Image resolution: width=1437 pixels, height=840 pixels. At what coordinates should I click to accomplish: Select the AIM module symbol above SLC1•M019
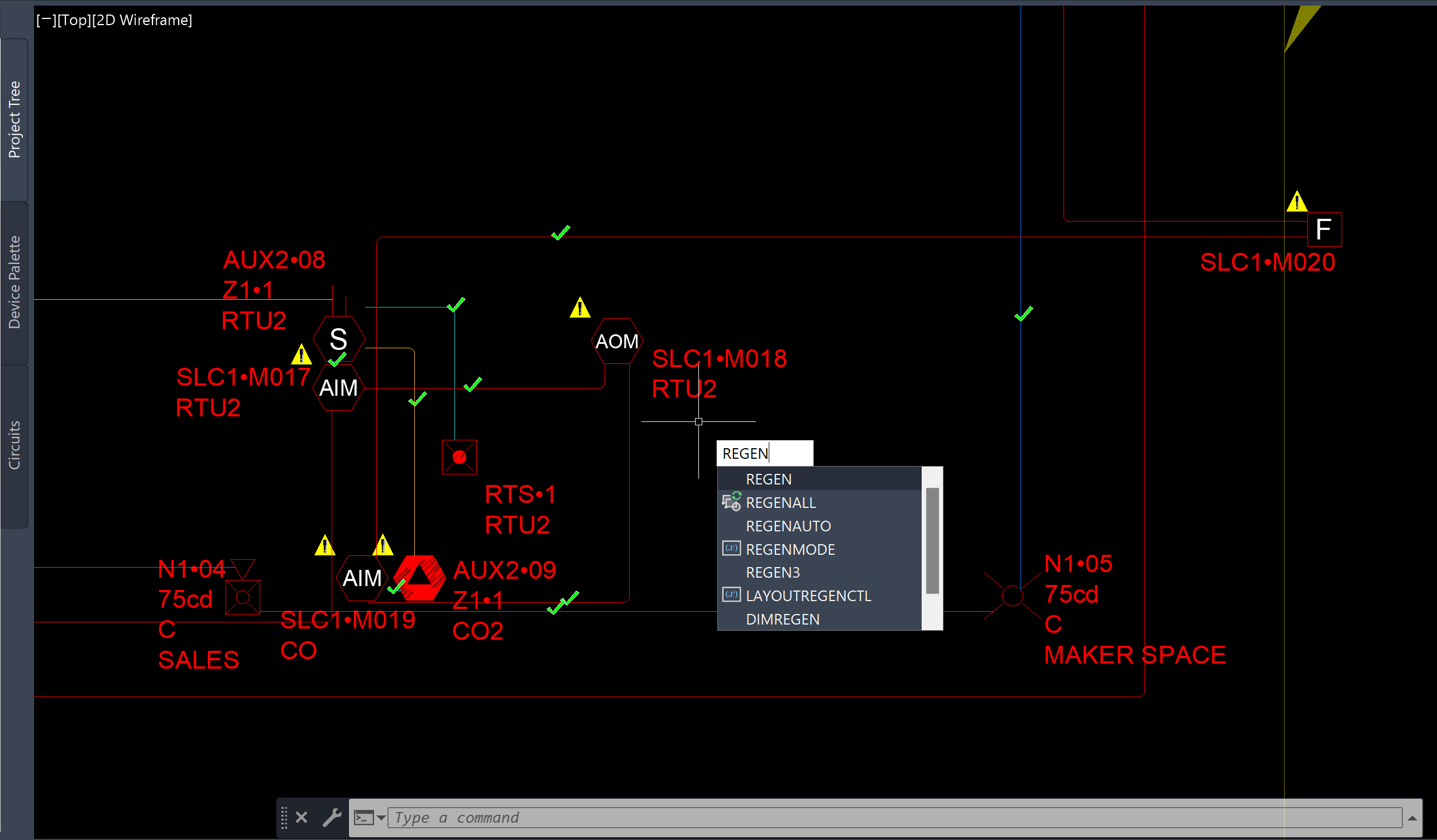pos(362,578)
